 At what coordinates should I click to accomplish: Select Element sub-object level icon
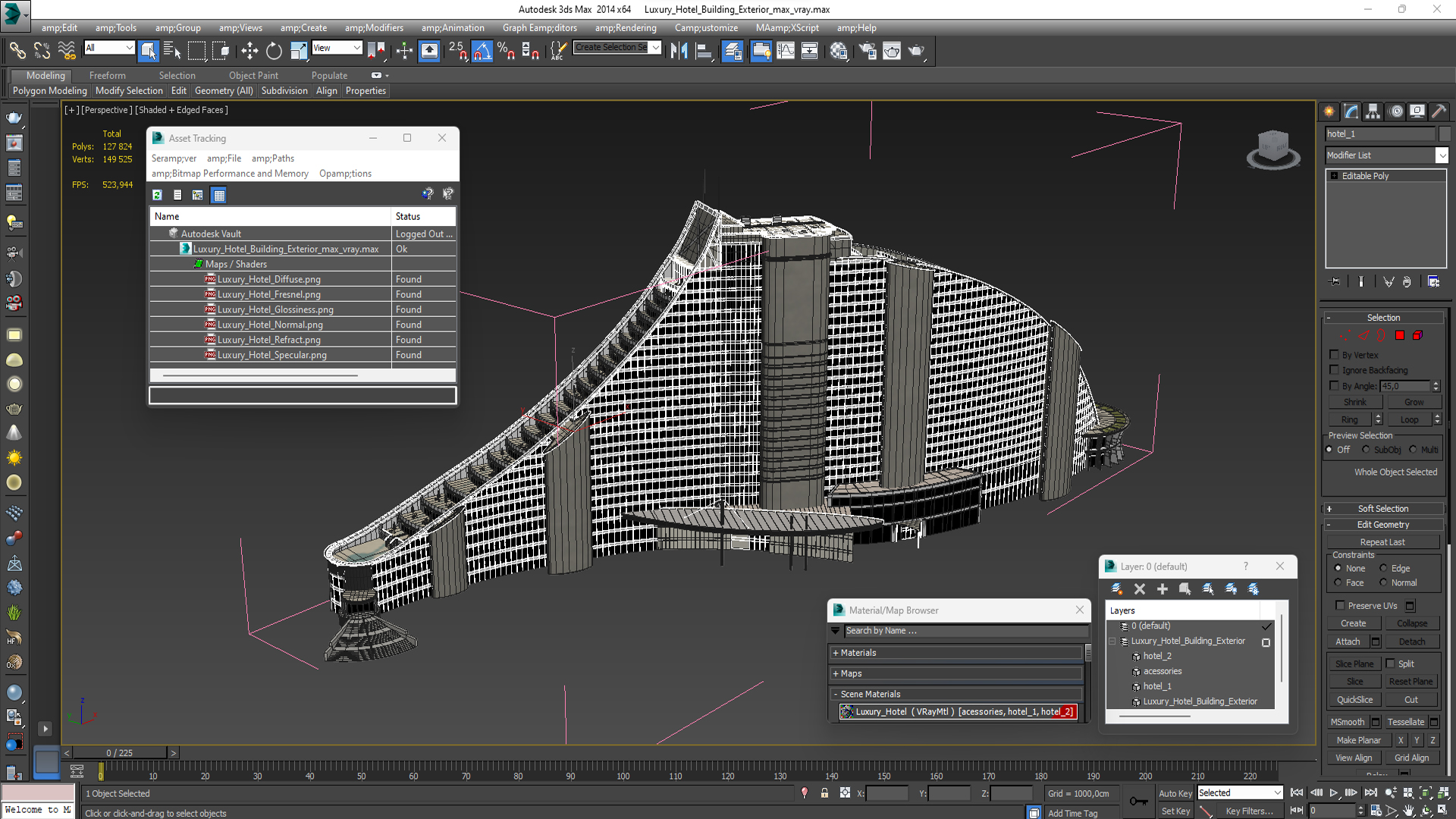pyautogui.click(x=1417, y=335)
